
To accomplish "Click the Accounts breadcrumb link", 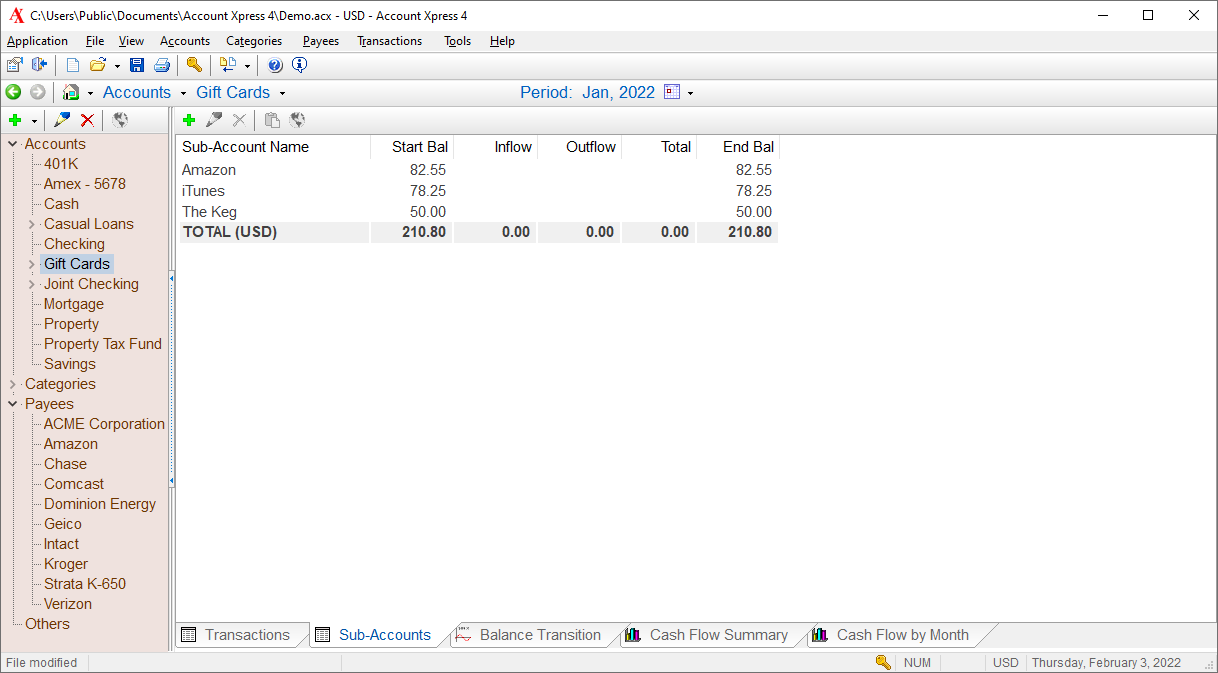I will [x=137, y=92].
